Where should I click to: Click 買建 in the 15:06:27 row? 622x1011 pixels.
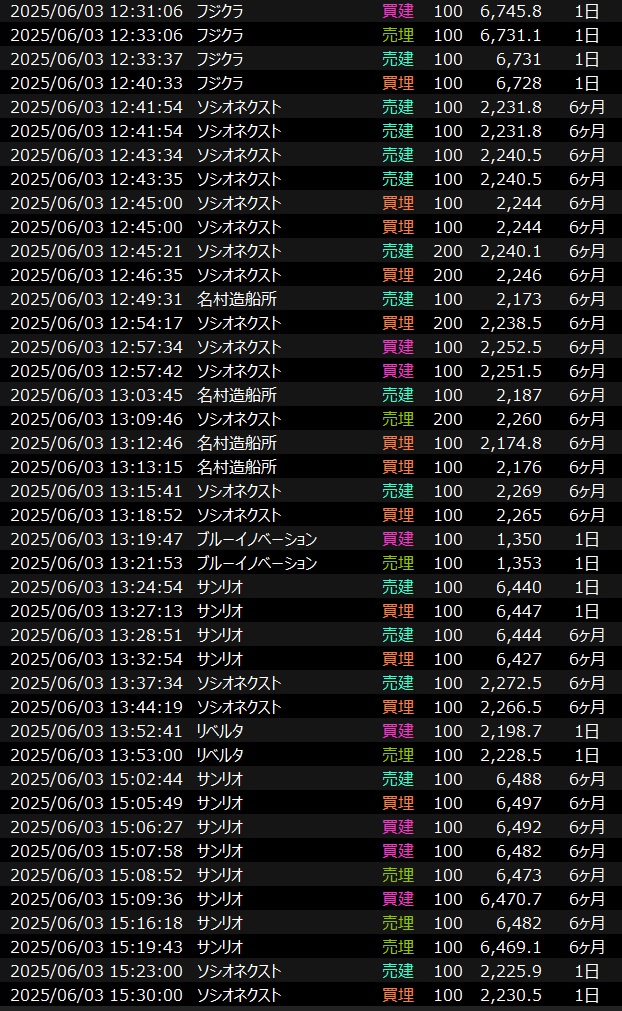point(398,828)
